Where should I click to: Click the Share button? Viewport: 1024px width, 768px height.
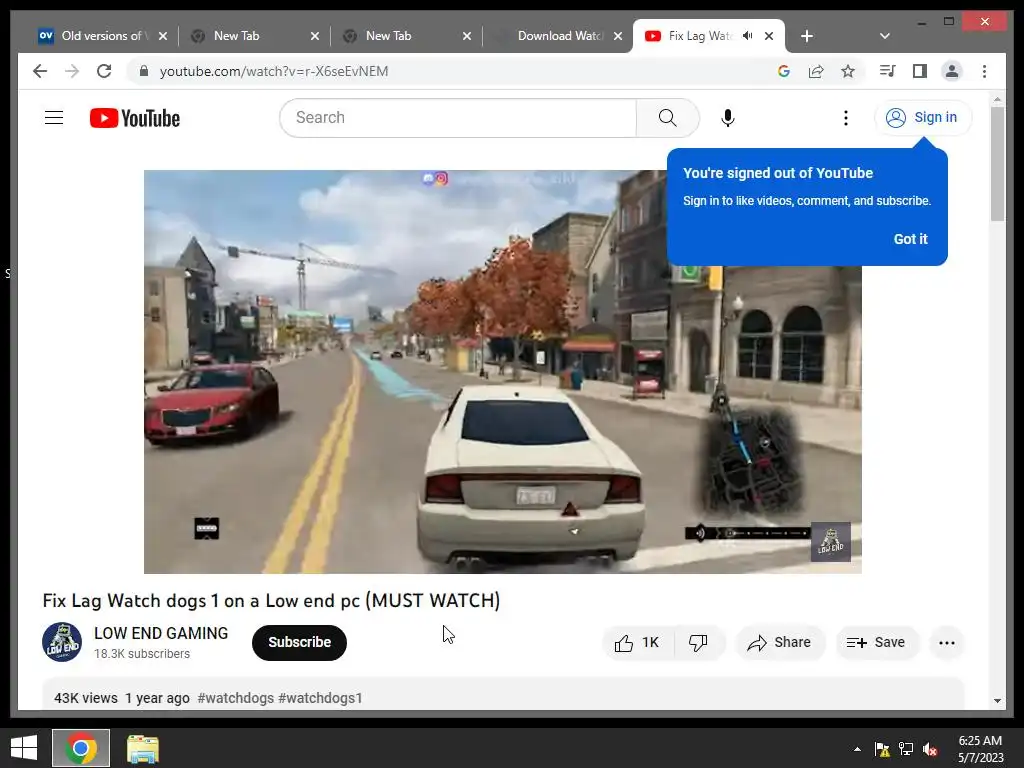780,643
